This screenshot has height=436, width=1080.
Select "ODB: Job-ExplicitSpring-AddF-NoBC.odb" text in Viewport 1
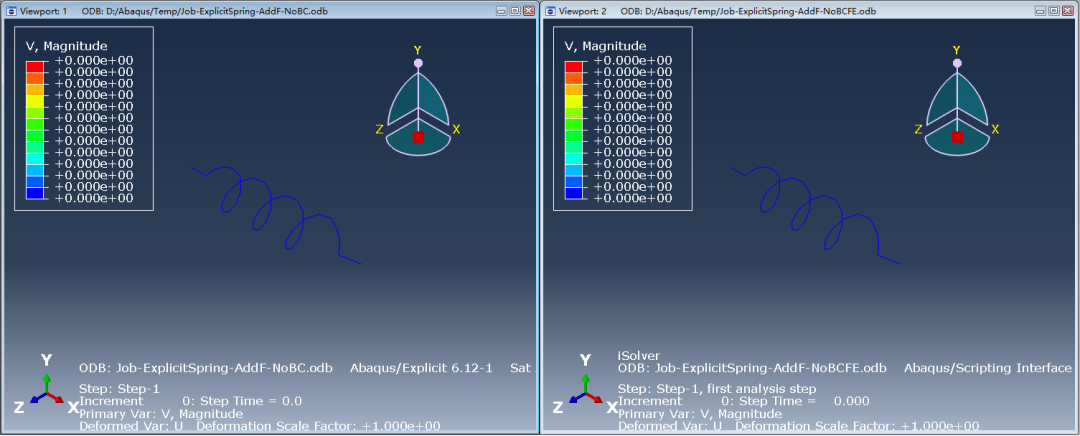[206, 368]
